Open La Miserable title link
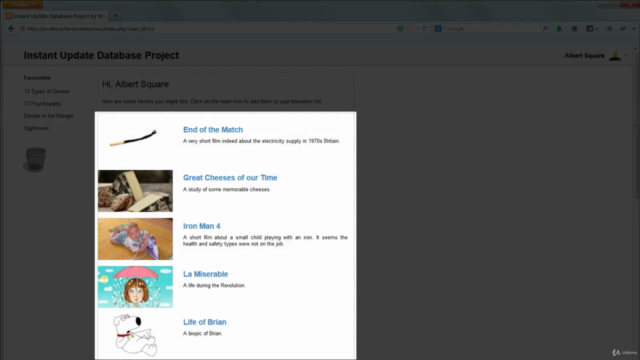The image size is (640, 360). click(205, 274)
